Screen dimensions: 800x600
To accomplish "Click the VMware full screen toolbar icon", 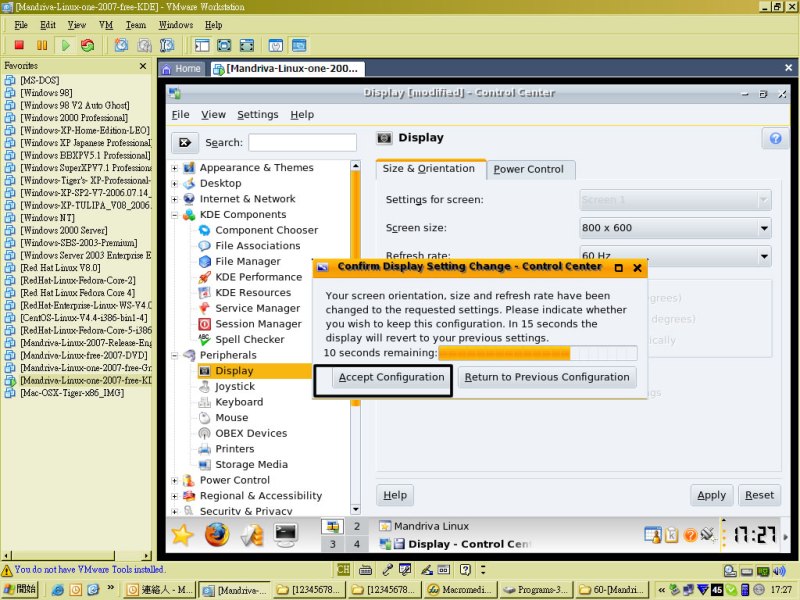I will [x=224, y=45].
